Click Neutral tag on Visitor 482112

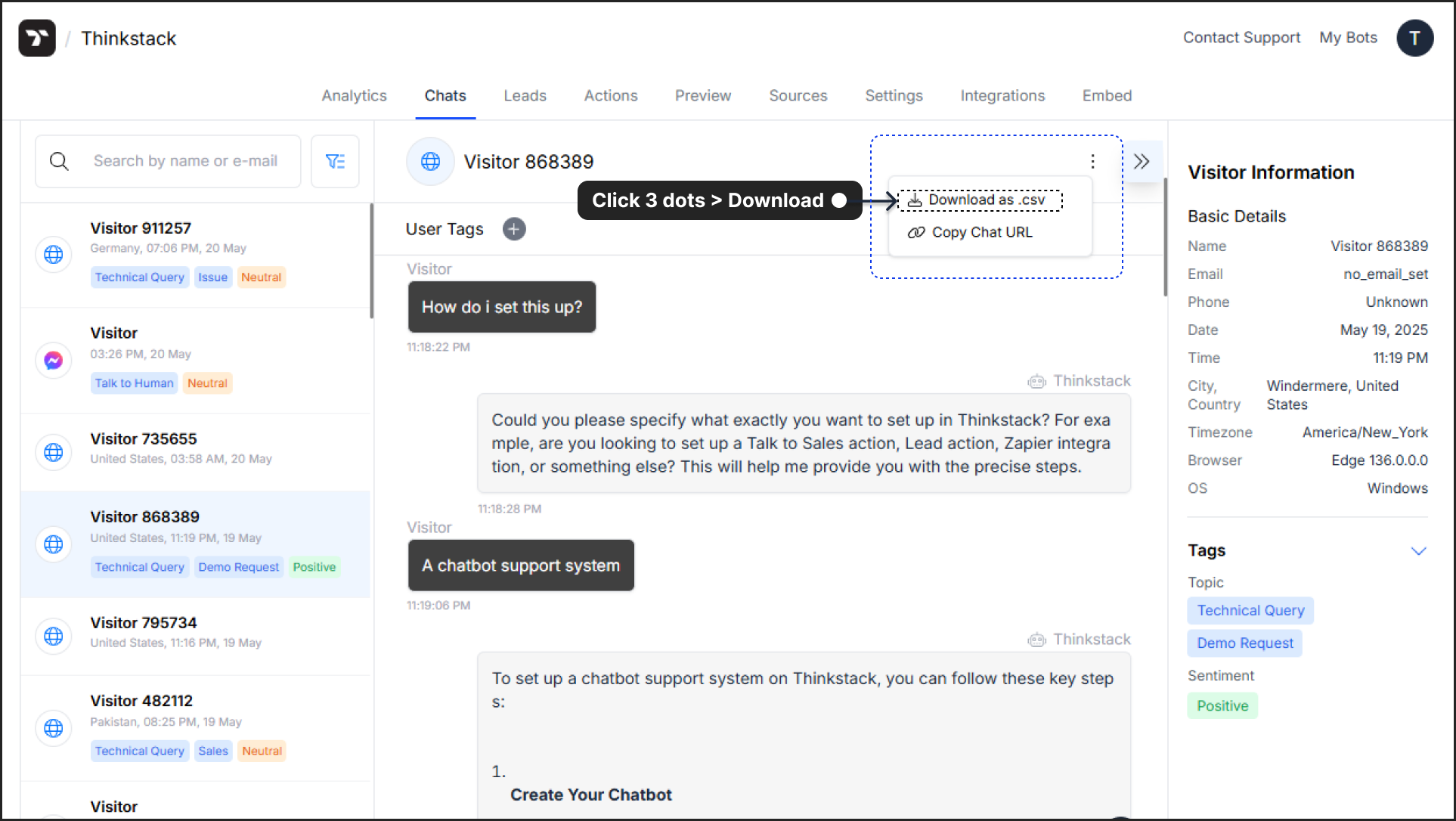[262, 751]
